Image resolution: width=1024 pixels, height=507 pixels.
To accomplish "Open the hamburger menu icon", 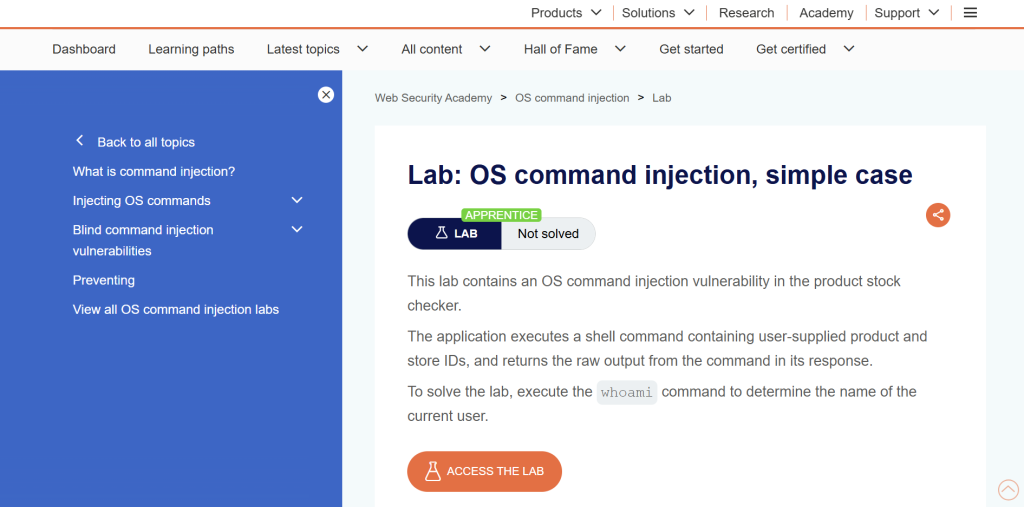I will click(x=970, y=12).
